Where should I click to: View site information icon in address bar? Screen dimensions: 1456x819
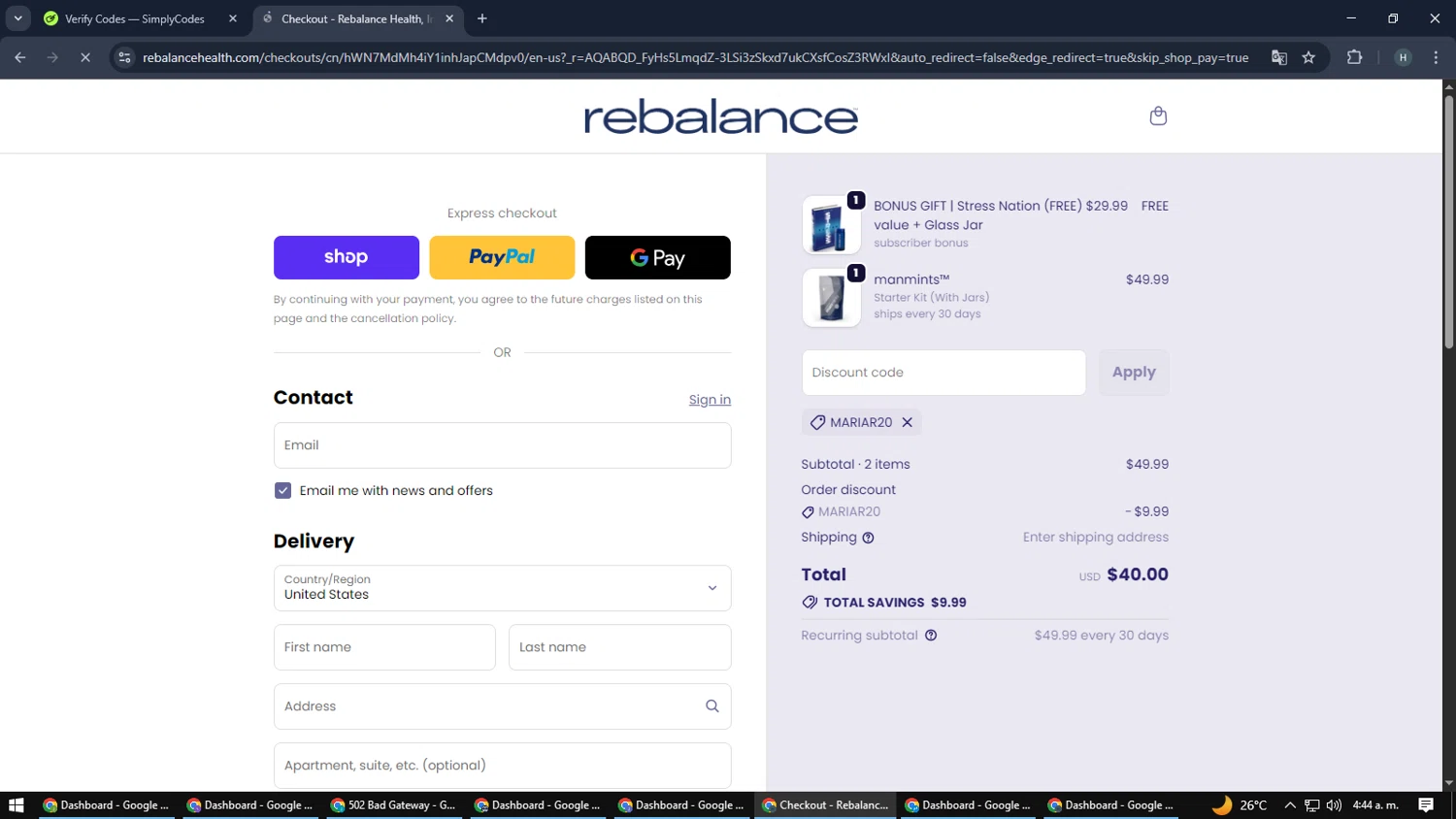(x=124, y=57)
